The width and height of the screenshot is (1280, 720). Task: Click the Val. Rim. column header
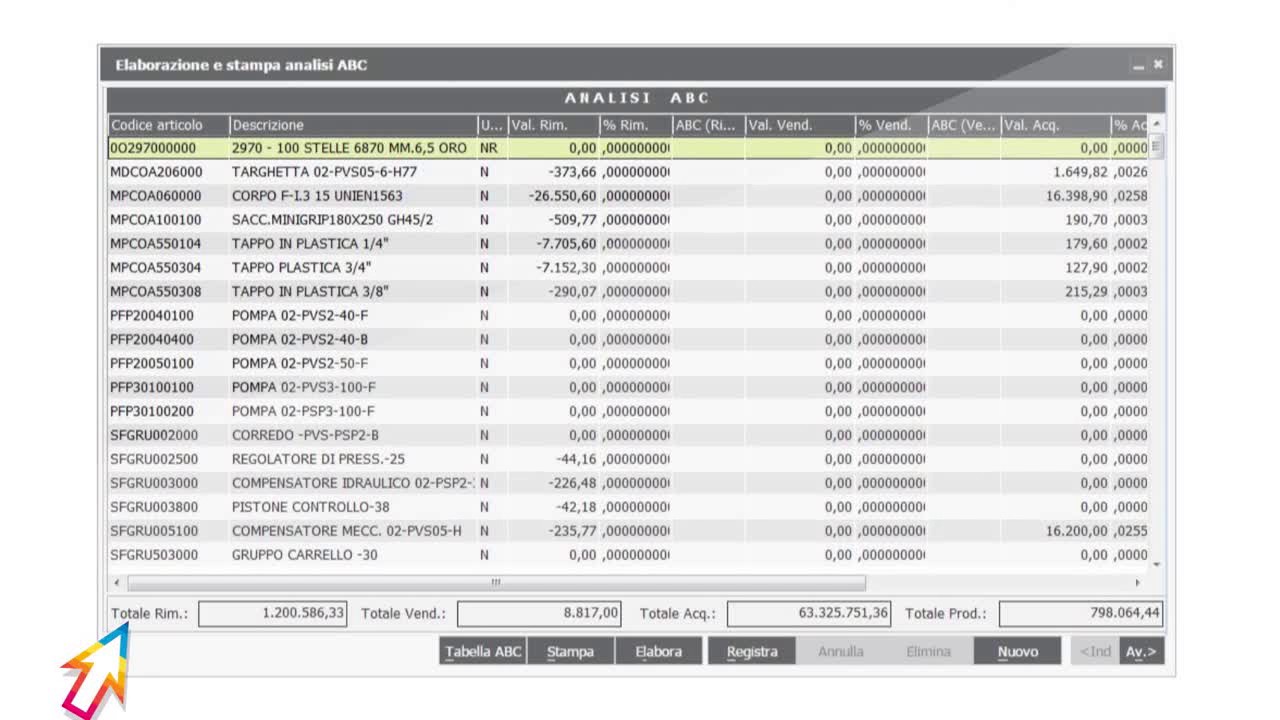(553, 125)
